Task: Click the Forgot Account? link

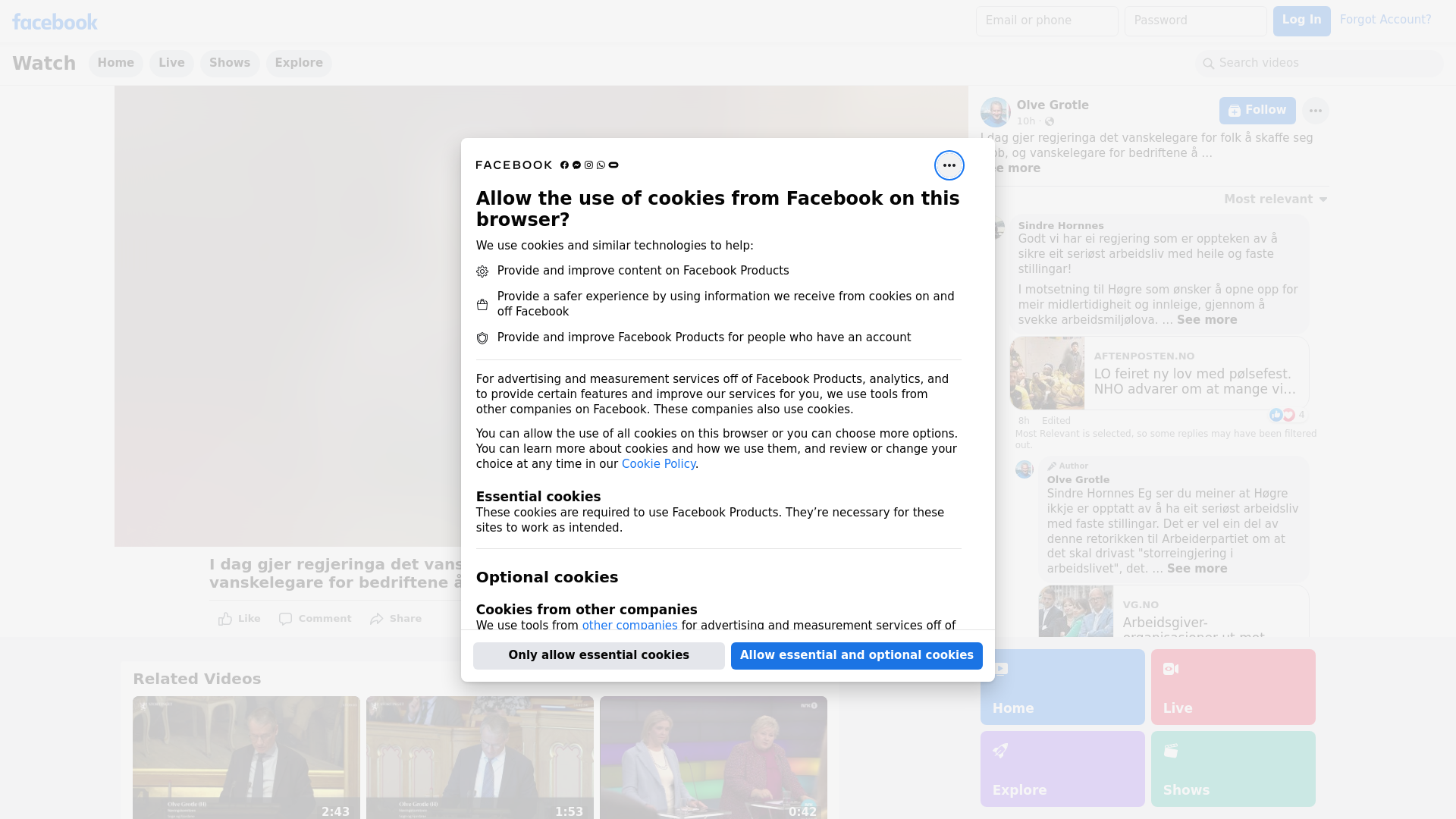Action: [1385, 20]
